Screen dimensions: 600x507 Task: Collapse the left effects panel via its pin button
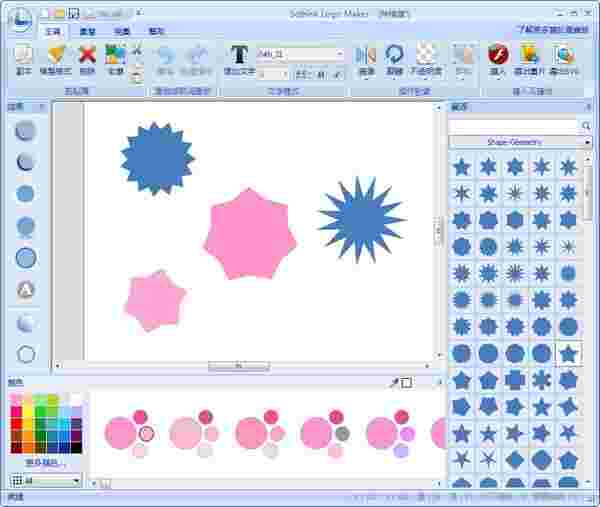click(42, 108)
